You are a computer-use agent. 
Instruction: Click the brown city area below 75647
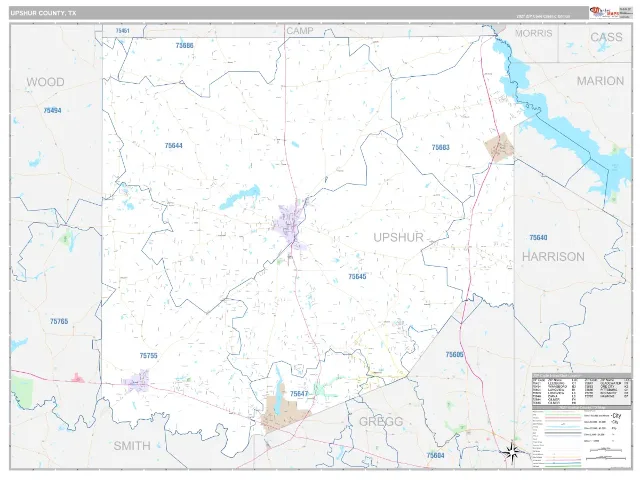pos(282,414)
